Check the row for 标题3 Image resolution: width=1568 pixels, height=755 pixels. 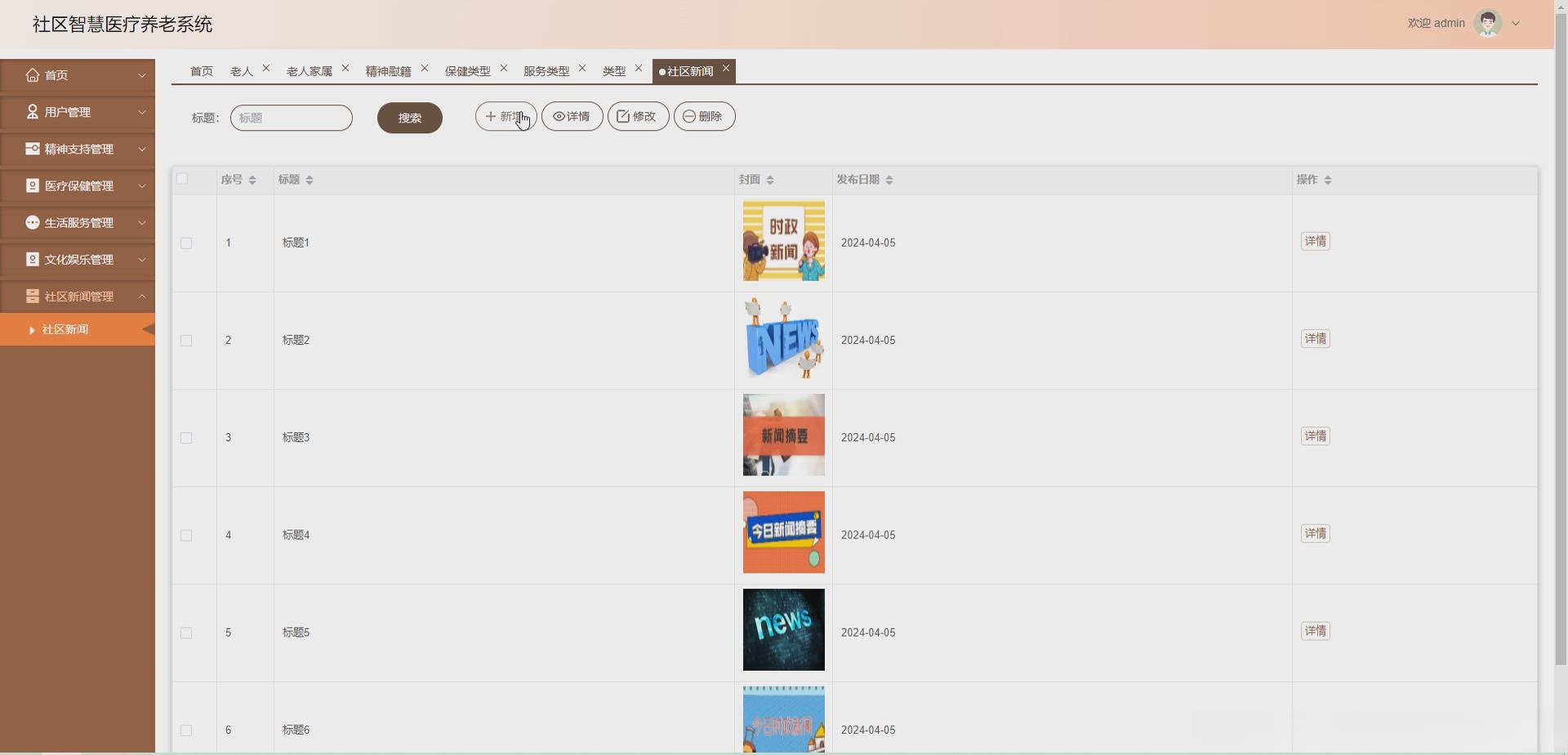[186, 438]
